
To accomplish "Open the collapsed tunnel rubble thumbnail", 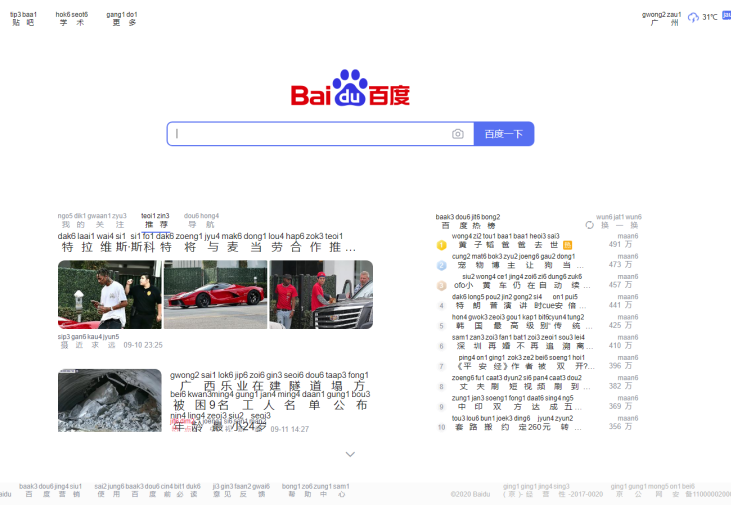I will (x=110, y=401).
